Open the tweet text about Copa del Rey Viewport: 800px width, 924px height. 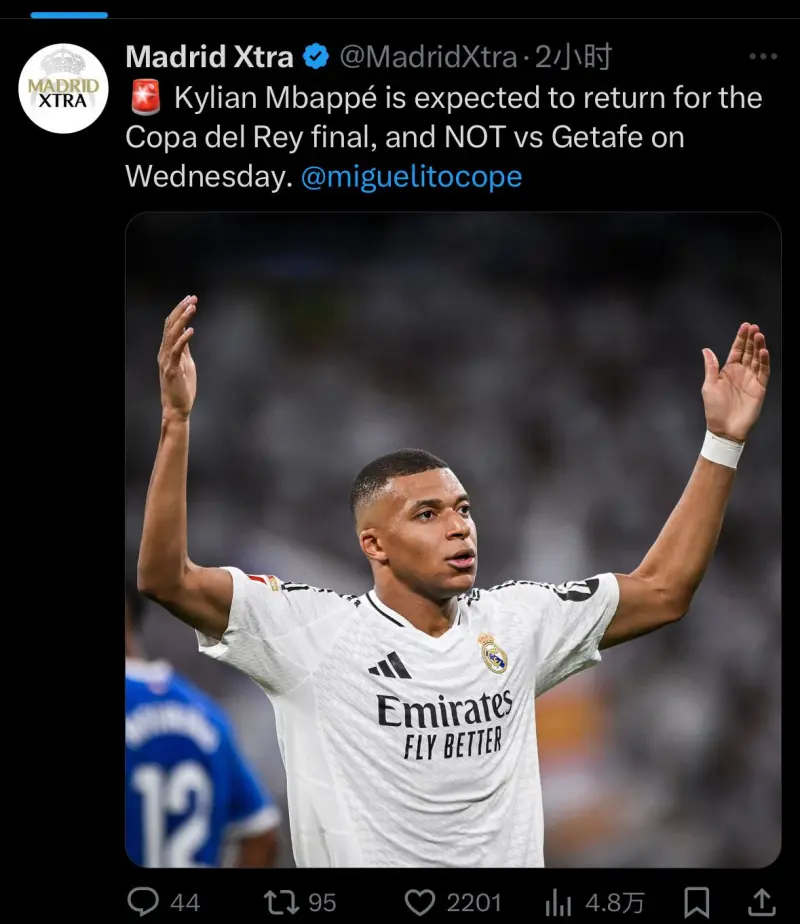(x=444, y=137)
